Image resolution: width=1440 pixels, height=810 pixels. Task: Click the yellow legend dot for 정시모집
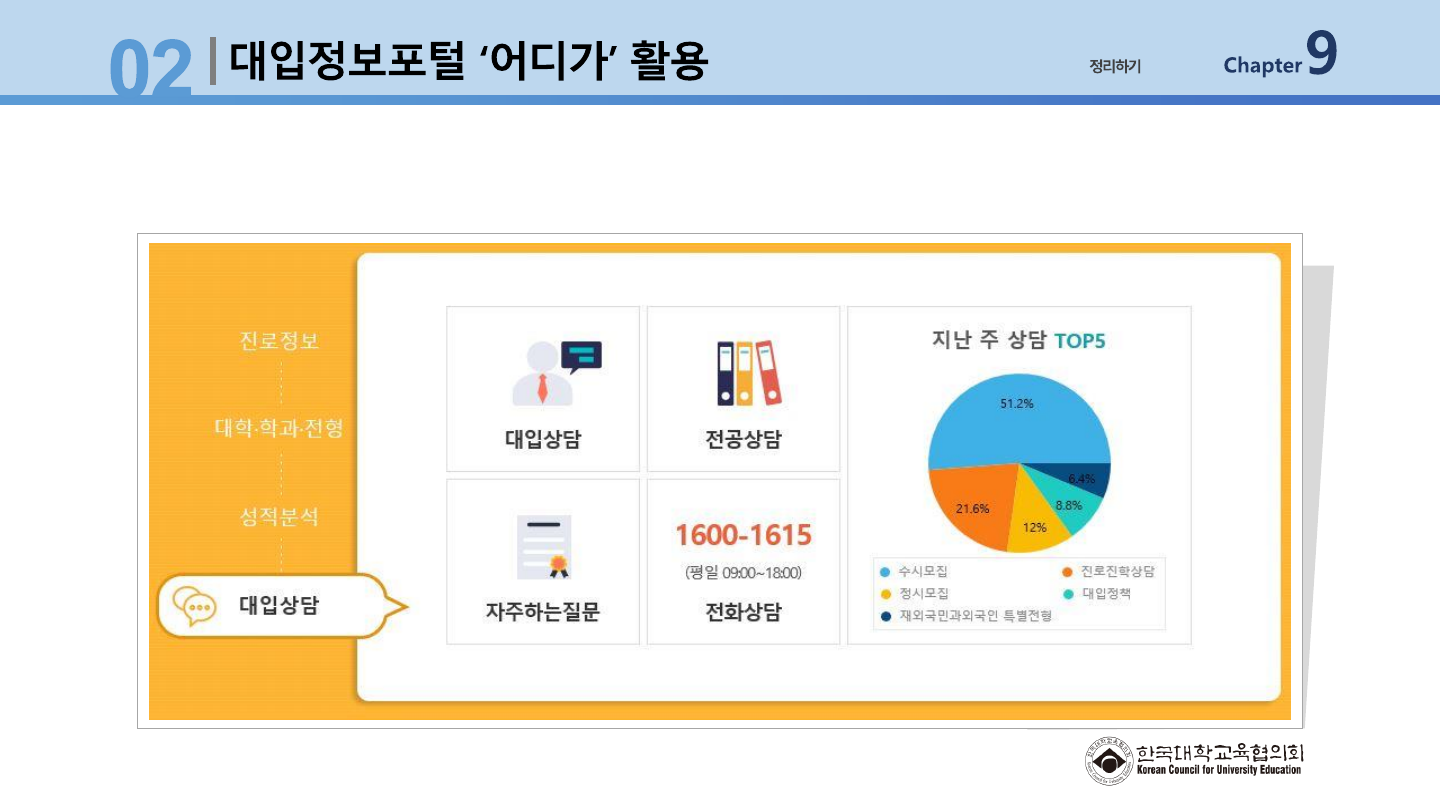point(885,594)
